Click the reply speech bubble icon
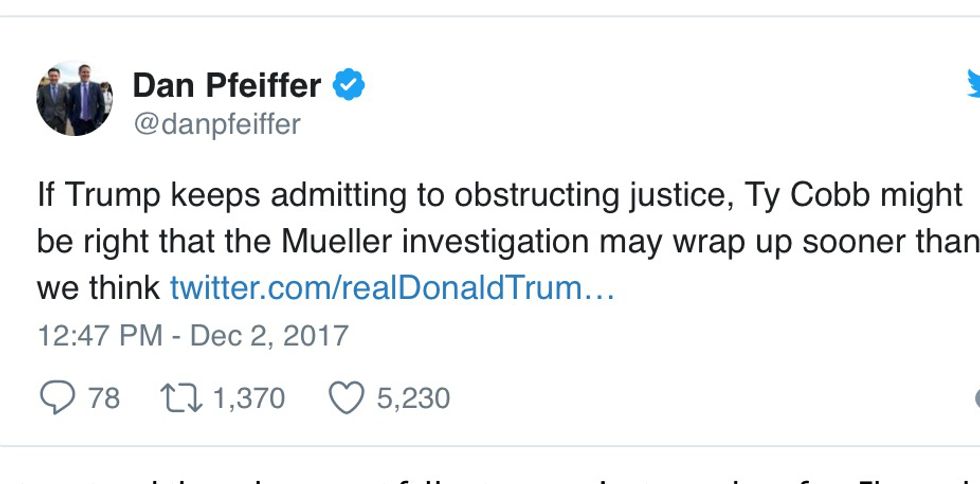Viewport: 980px width, 484px height. (56, 398)
